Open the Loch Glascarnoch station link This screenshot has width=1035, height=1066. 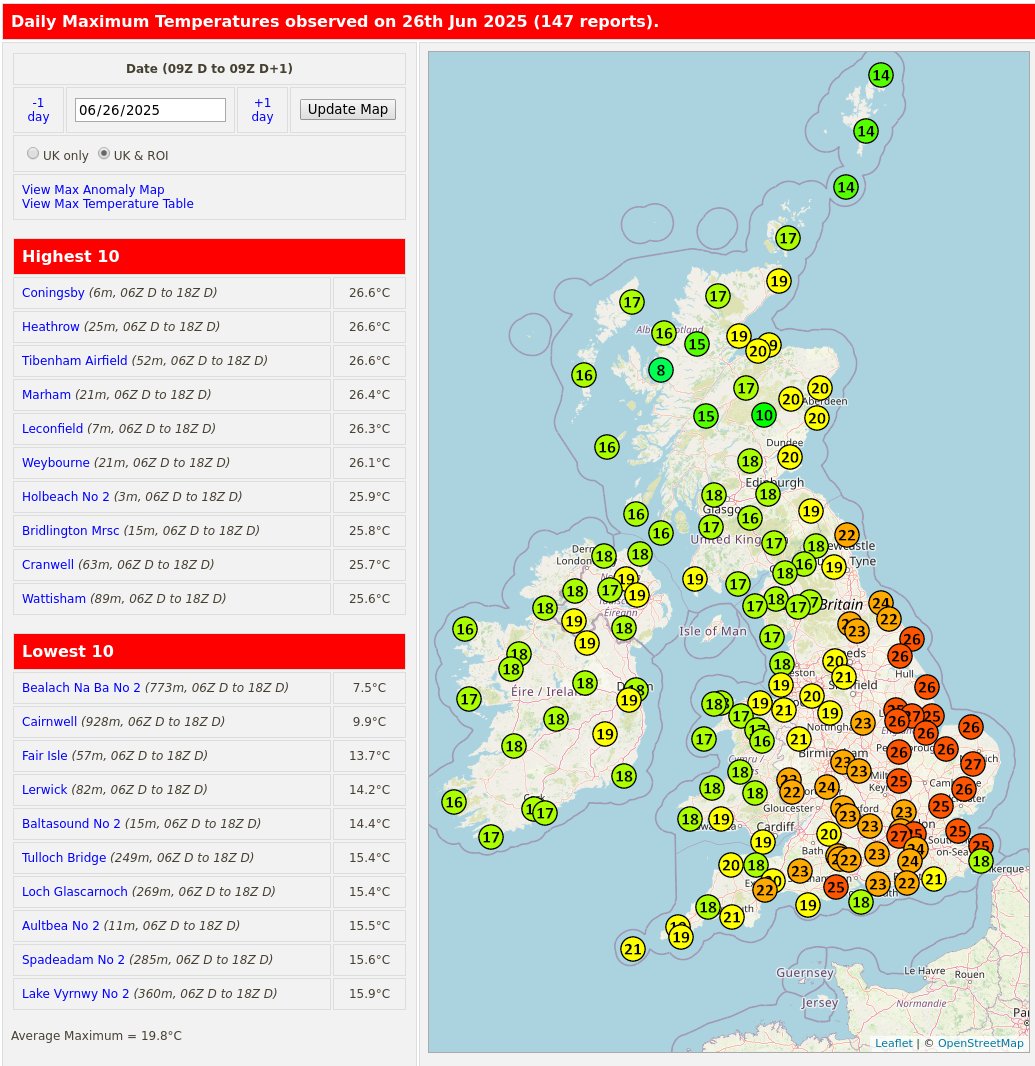coord(75,891)
